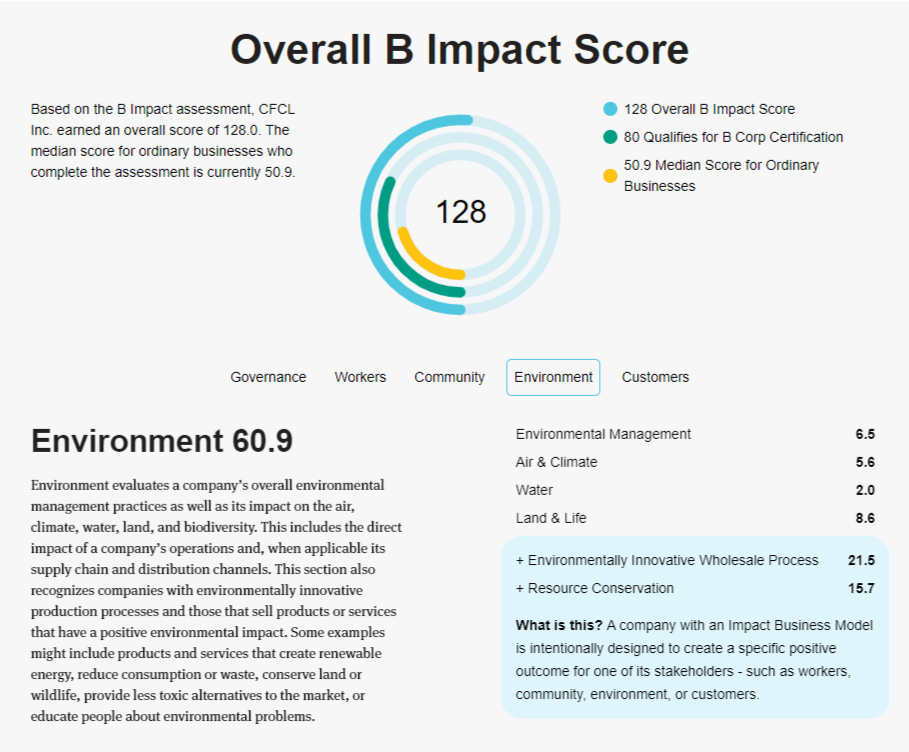Open the Workers tab
The height and width of the screenshot is (752, 909).
[x=360, y=377]
